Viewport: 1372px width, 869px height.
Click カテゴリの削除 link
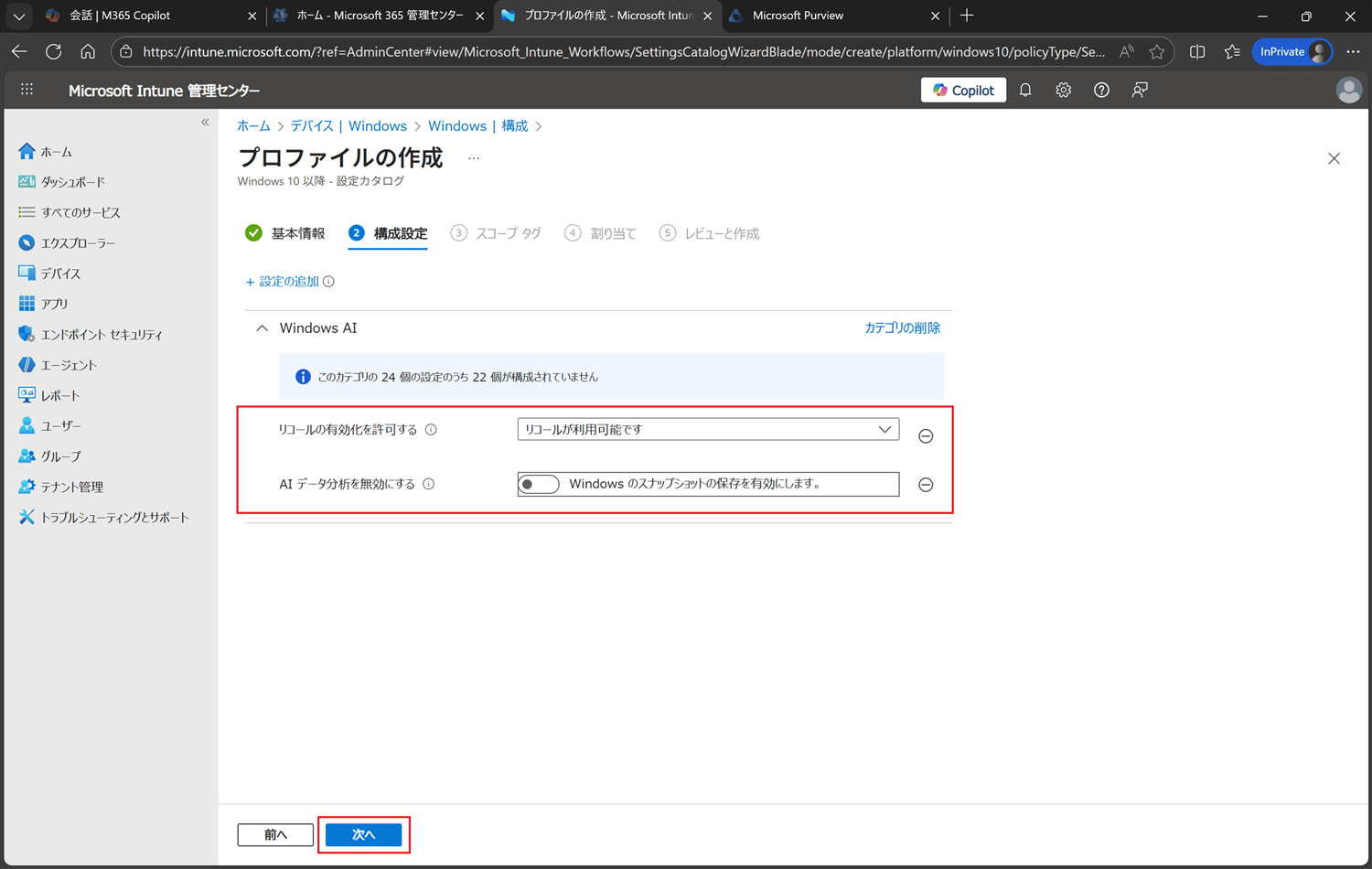(x=903, y=327)
